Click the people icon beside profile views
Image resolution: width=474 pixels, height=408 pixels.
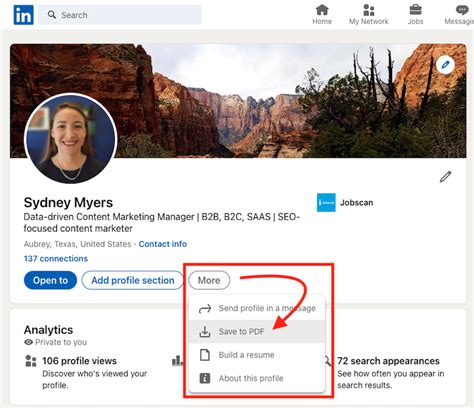pos(31,361)
